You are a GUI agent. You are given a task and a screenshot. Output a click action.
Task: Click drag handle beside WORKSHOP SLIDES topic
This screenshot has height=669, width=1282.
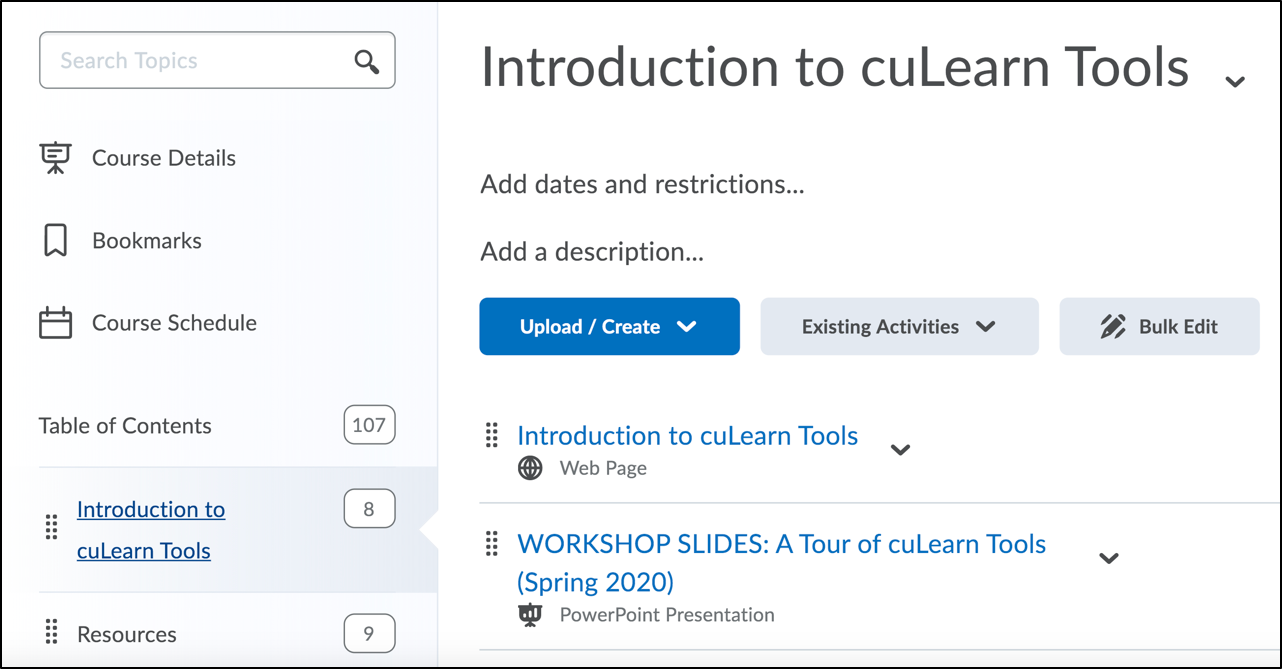click(x=491, y=543)
